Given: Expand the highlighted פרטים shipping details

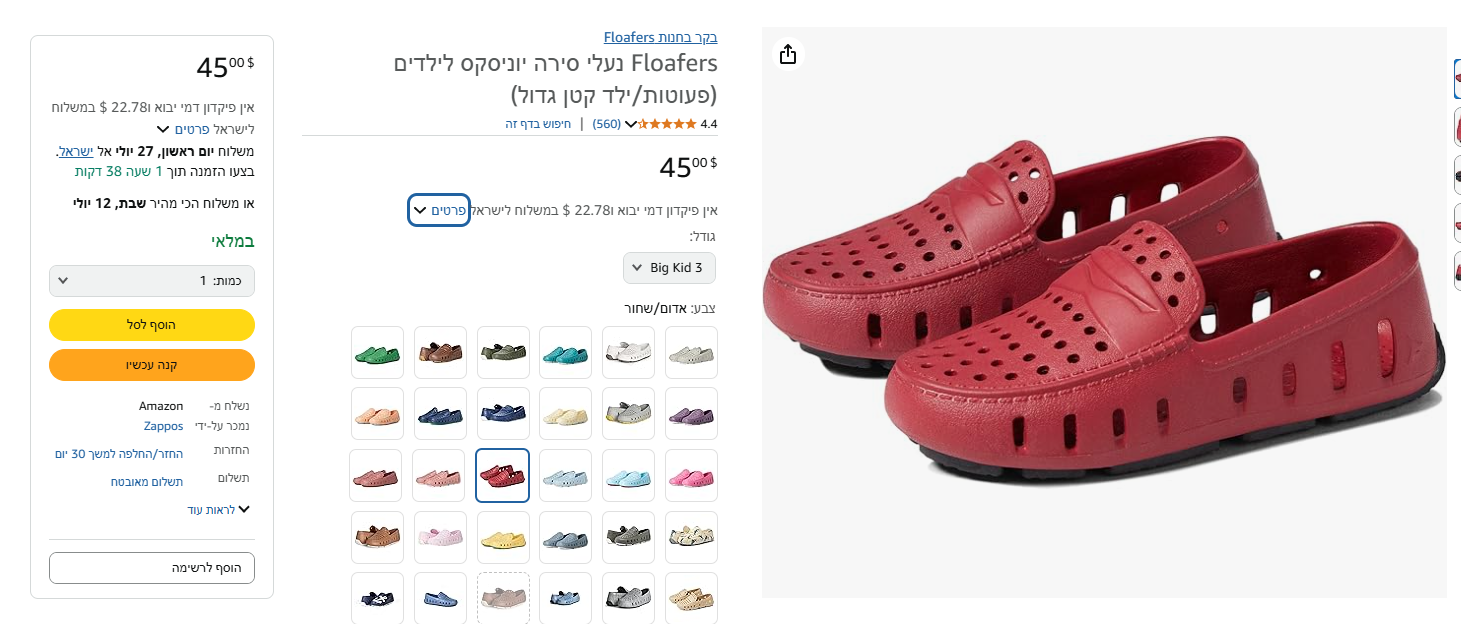Looking at the screenshot, I should [x=439, y=210].
